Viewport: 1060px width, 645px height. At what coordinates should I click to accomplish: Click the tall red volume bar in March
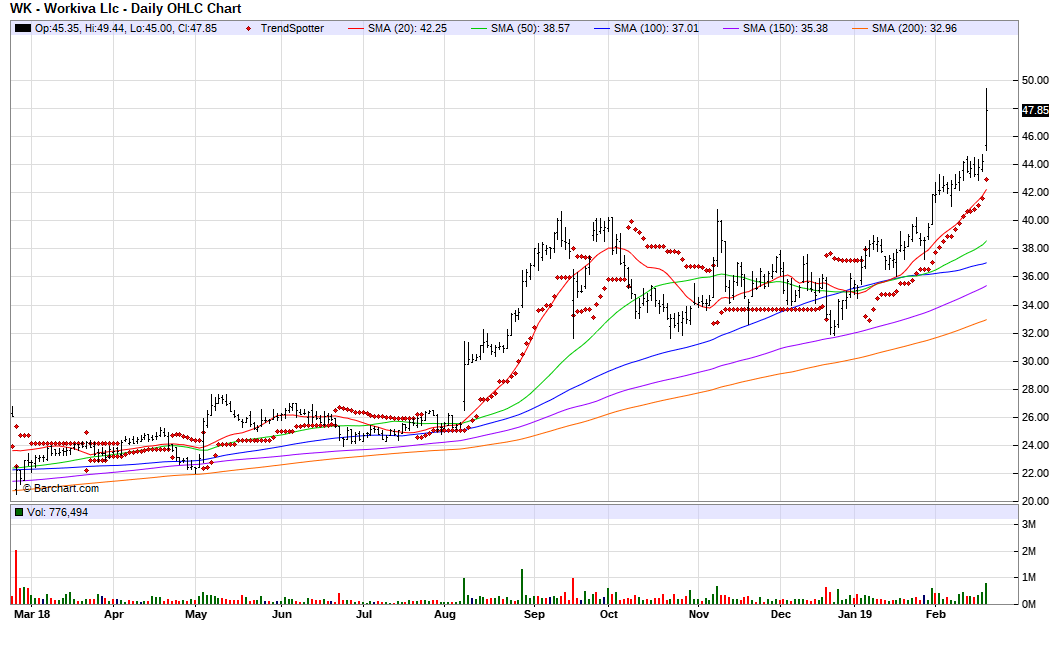point(16,577)
